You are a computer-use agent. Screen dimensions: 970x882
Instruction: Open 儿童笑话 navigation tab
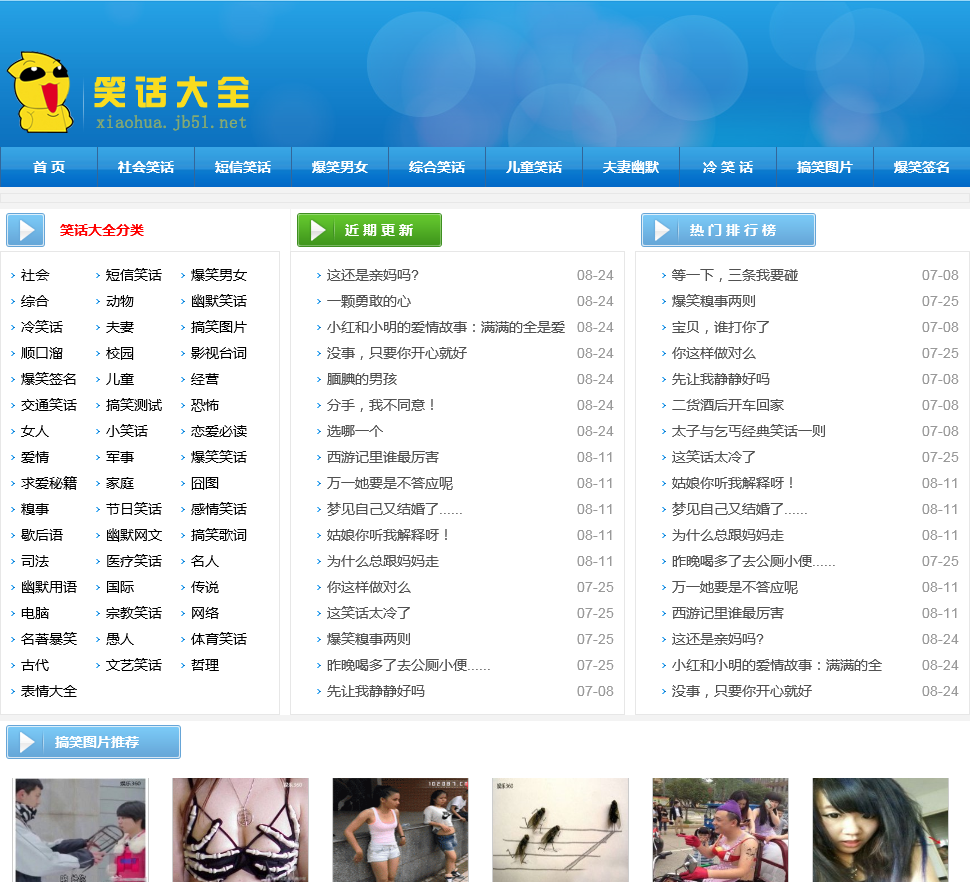click(x=534, y=167)
